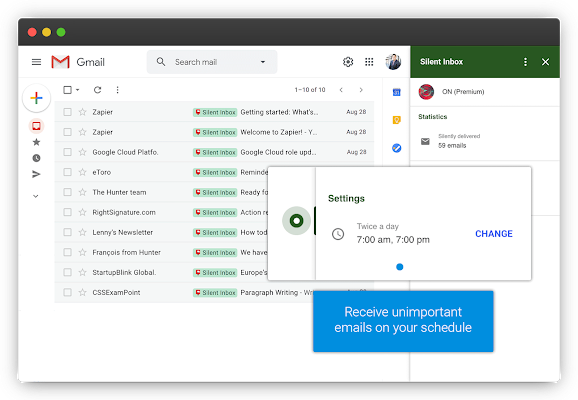Select the first Zapier Getting started email checkbox
This screenshot has width=578, height=400.
pos(67,112)
